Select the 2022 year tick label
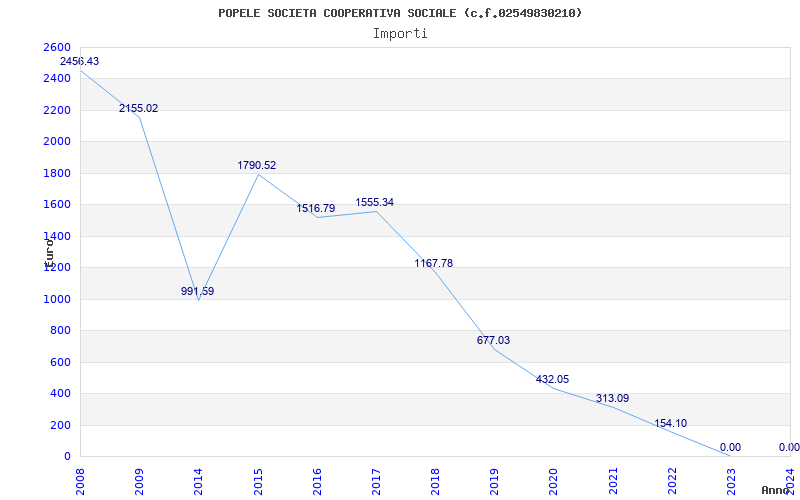 pyautogui.click(x=671, y=480)
